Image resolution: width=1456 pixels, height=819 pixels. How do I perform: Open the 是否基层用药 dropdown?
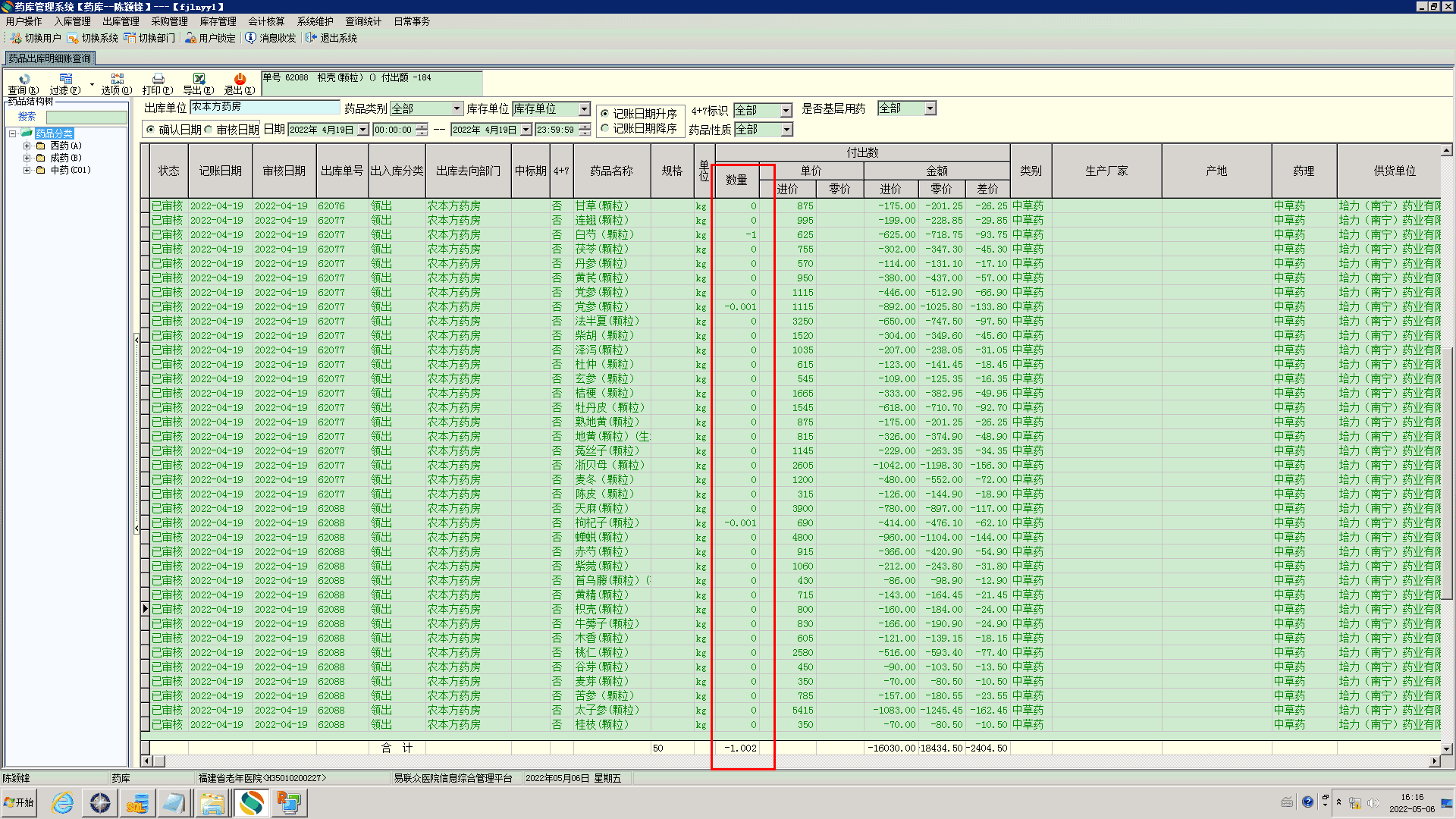(930, 108)
